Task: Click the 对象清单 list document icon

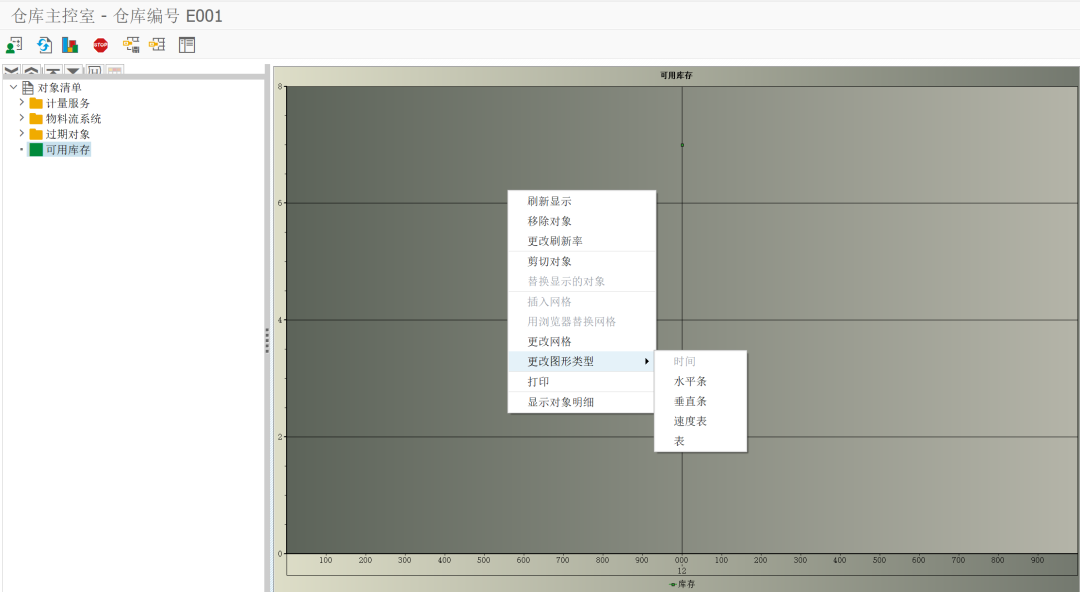Action: 28,88
